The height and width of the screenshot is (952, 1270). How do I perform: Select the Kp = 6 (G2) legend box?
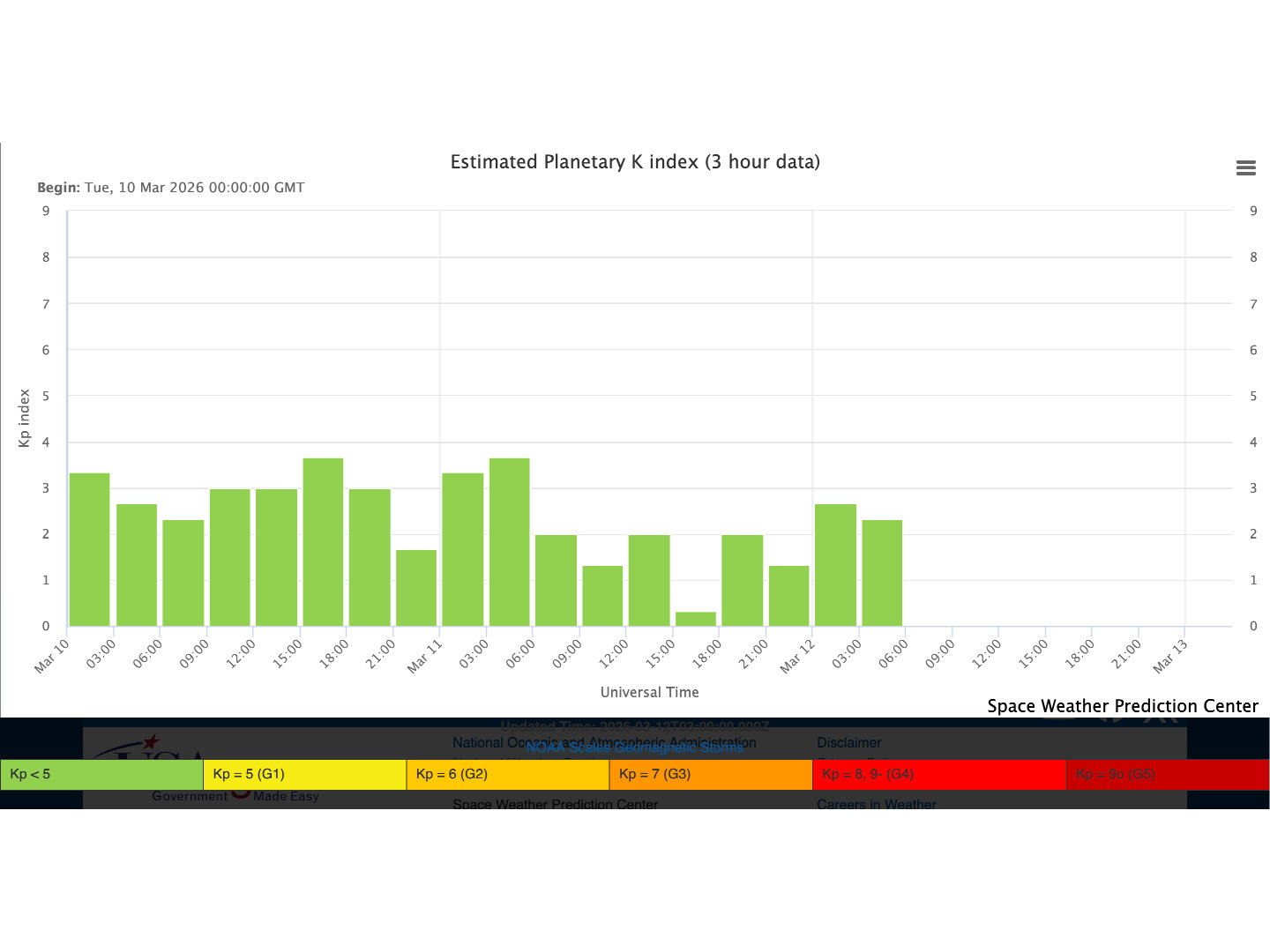coord(507,774)
